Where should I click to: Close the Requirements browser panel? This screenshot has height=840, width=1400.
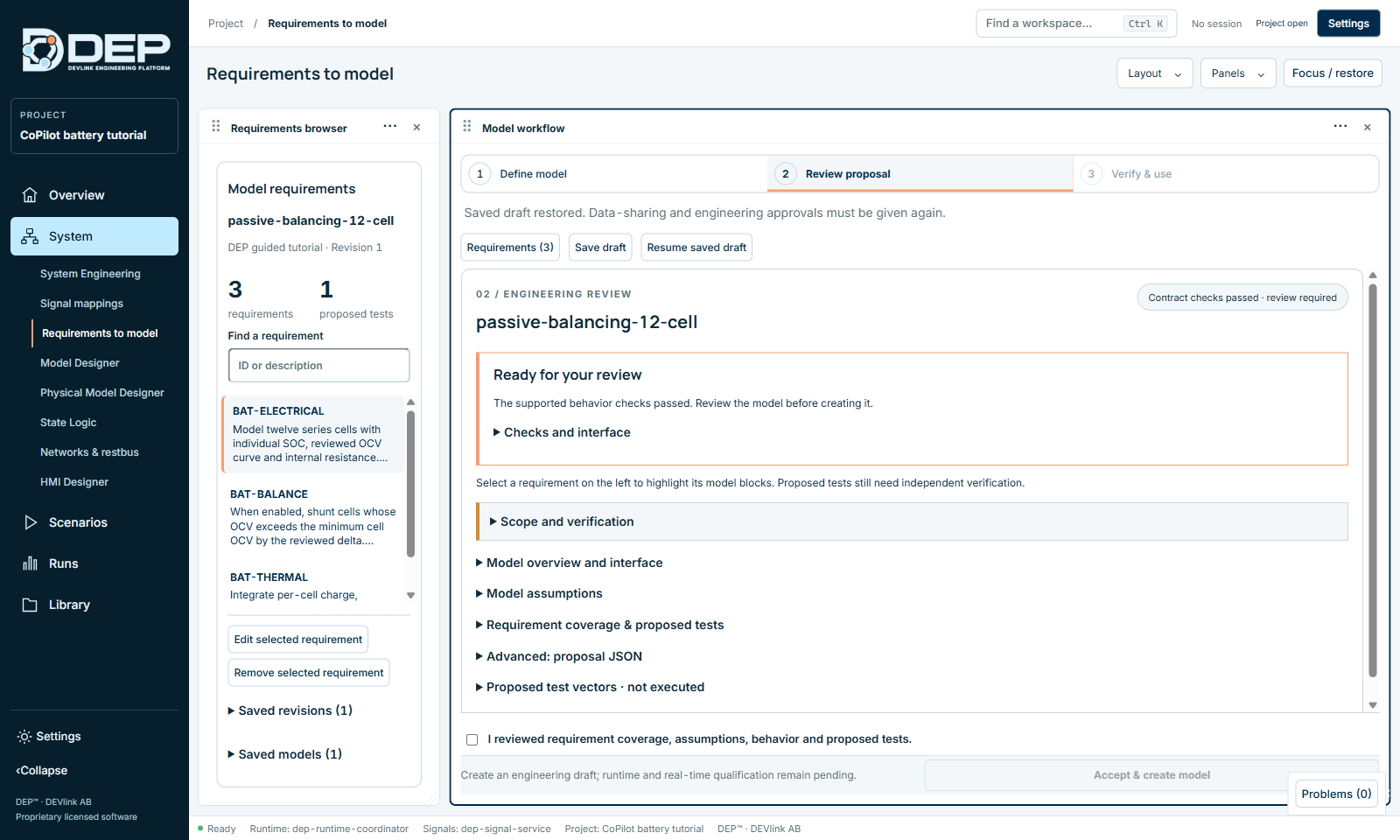pyautogui.click(x=416, y=128)
